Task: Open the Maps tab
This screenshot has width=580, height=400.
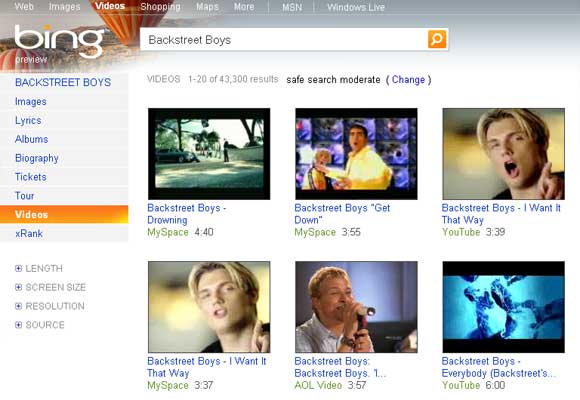Action: coord(207,7)
